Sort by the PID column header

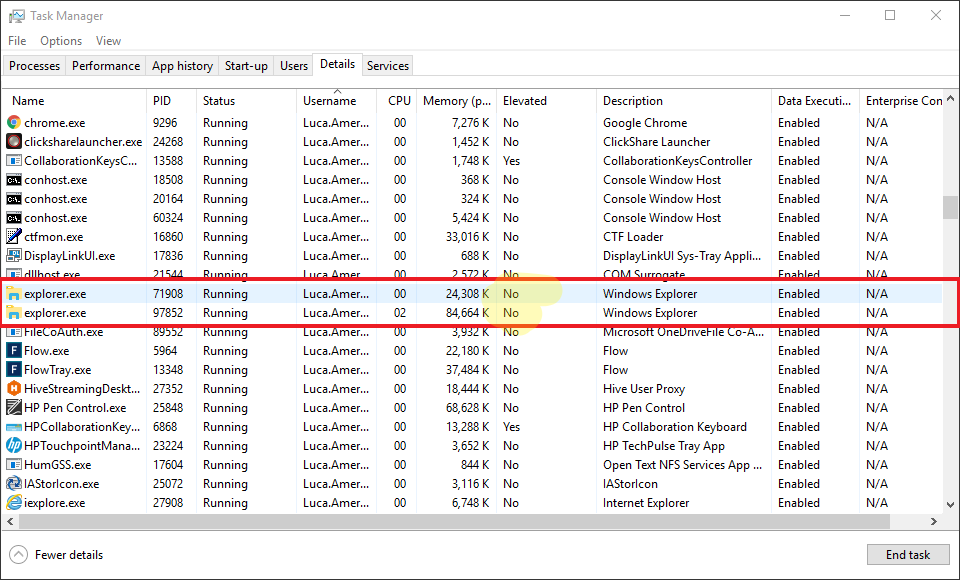click(171, 101)
